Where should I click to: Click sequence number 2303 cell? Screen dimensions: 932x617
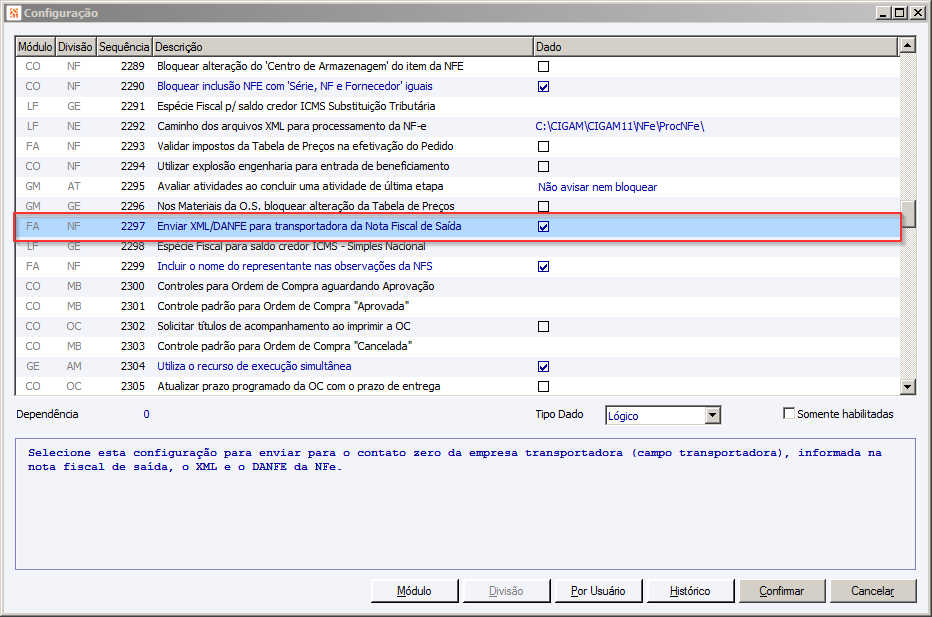[x=133, y=346]
